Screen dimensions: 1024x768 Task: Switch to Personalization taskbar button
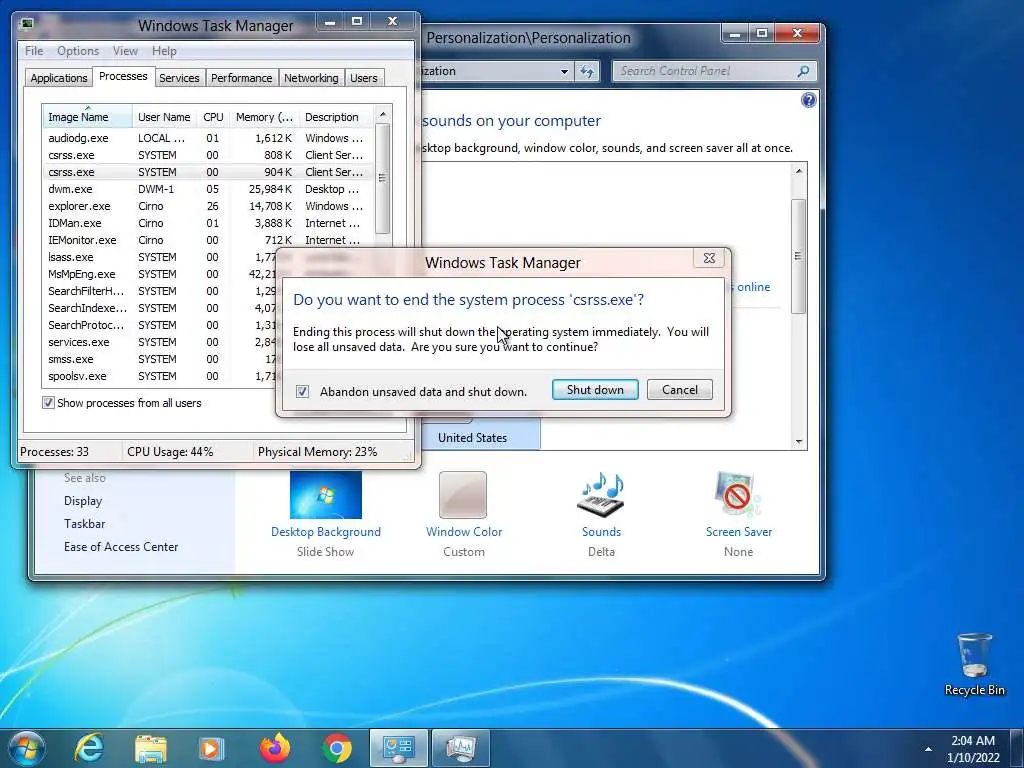[398, 748]
